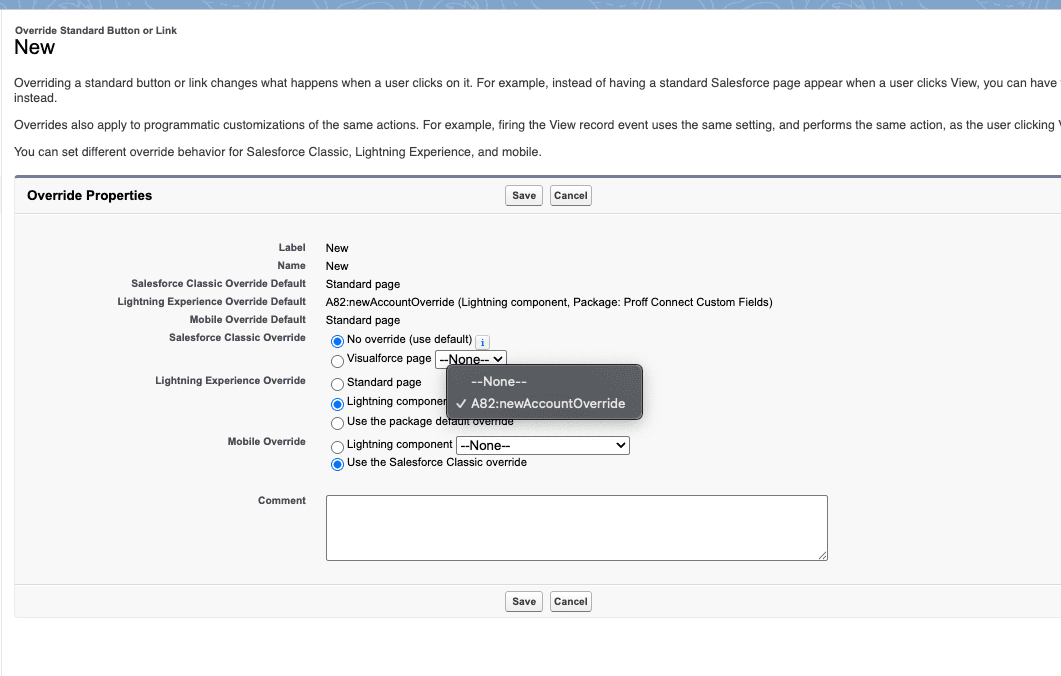The width and height of the screenshot is (1061, 676).
Task: Choose --None-- in the open dropdown
Action: pos(500,381)
